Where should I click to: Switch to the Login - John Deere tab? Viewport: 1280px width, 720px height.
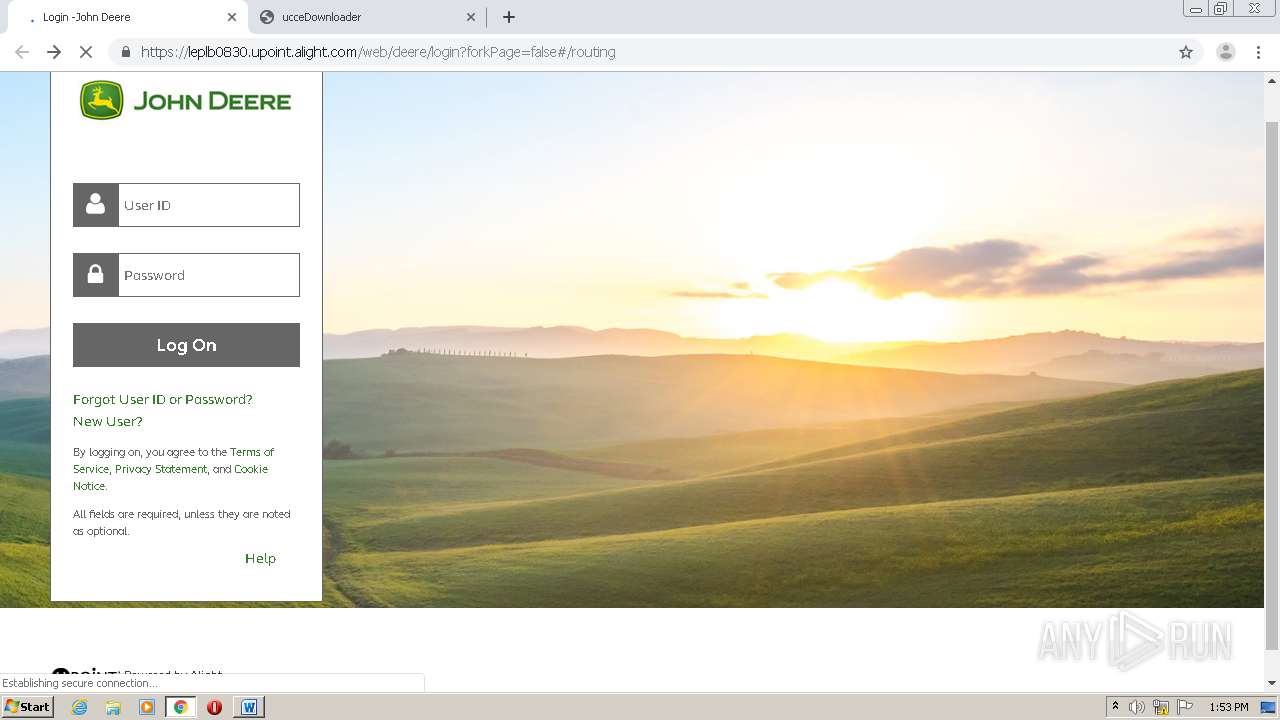pos(125,17)
